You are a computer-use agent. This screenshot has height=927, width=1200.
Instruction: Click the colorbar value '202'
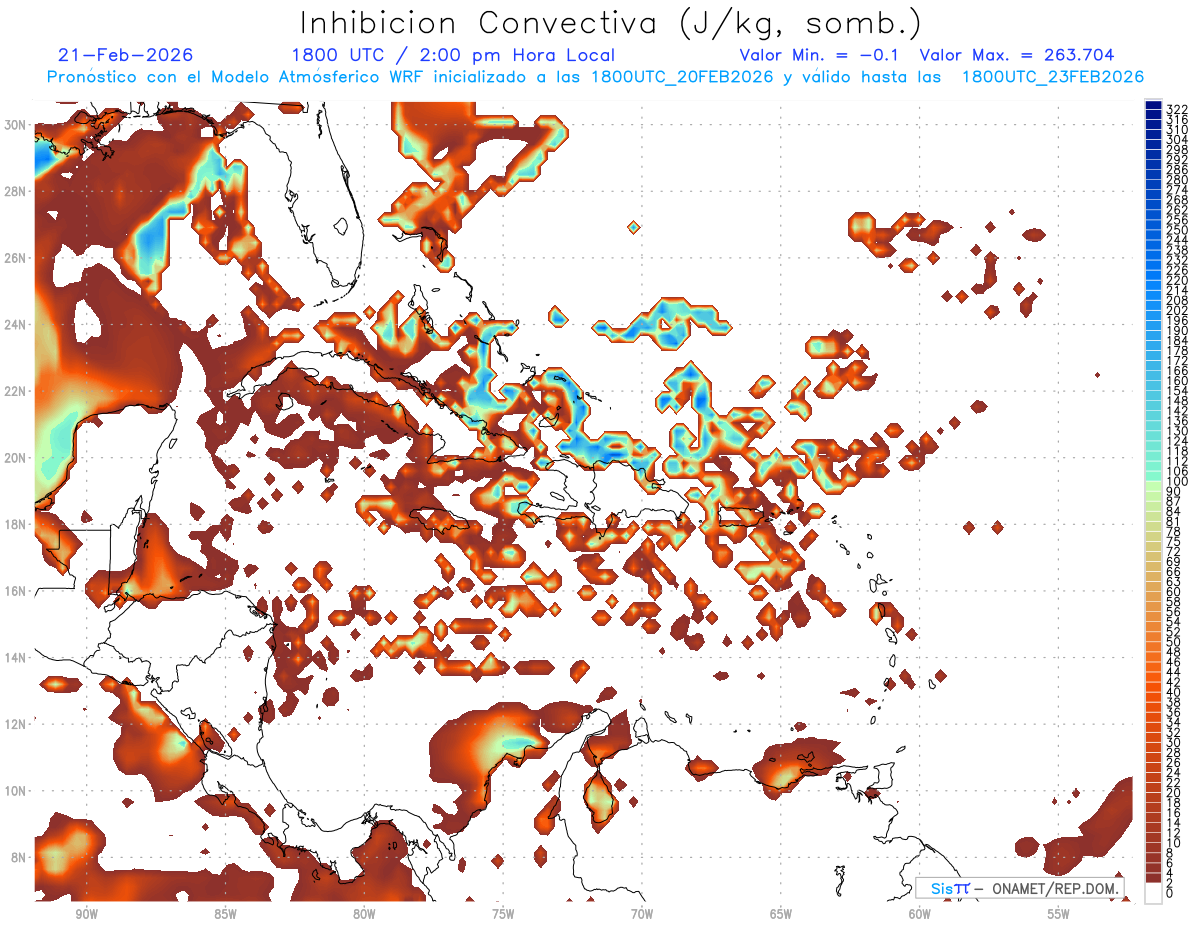pyautogui.click(x=1177, y=310)
